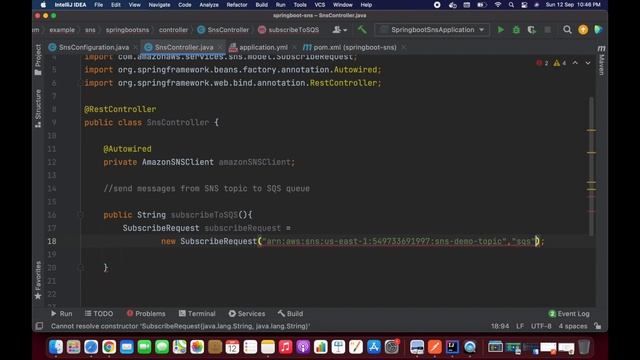Open the Build tool window
Image resolution: width=640 pixels, height=360 pixels.
(x=290, y=313)
